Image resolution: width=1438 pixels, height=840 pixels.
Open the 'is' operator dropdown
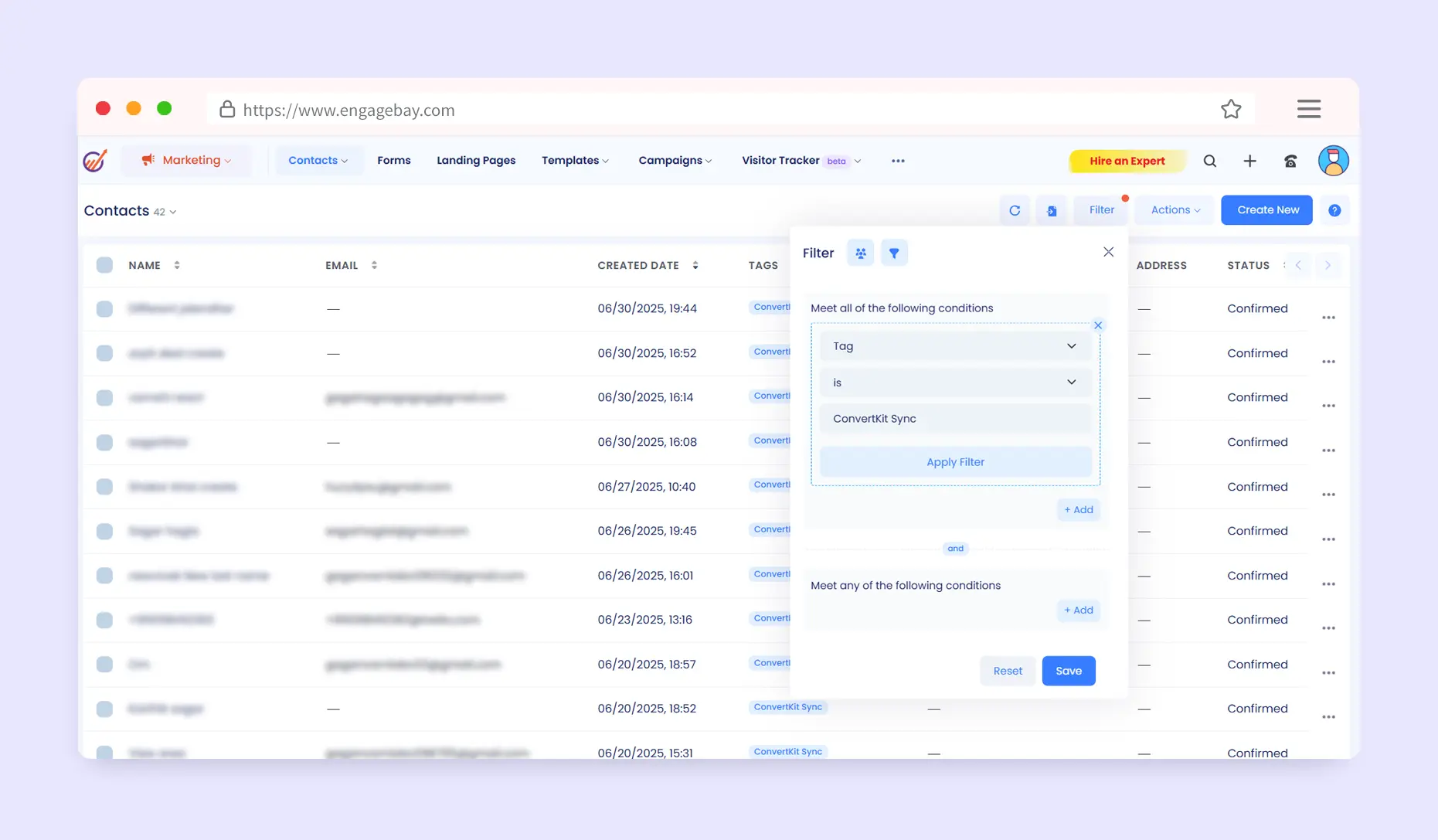tap(955, 383)
